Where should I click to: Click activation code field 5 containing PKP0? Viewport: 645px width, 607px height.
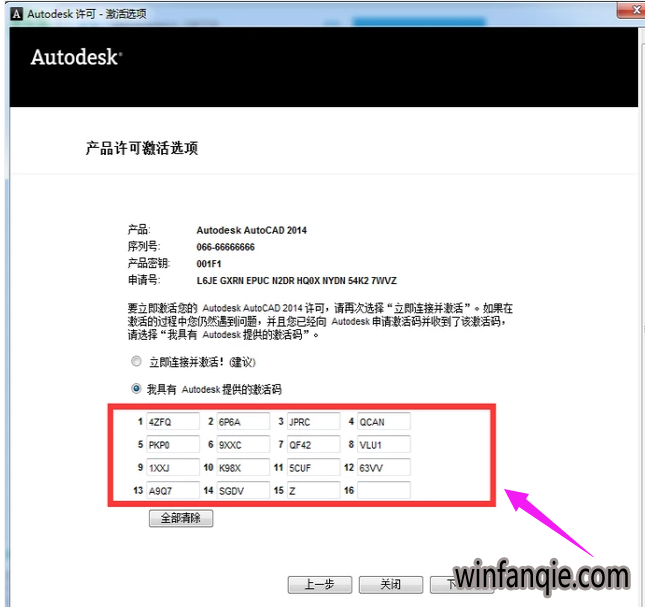(173, 445)
